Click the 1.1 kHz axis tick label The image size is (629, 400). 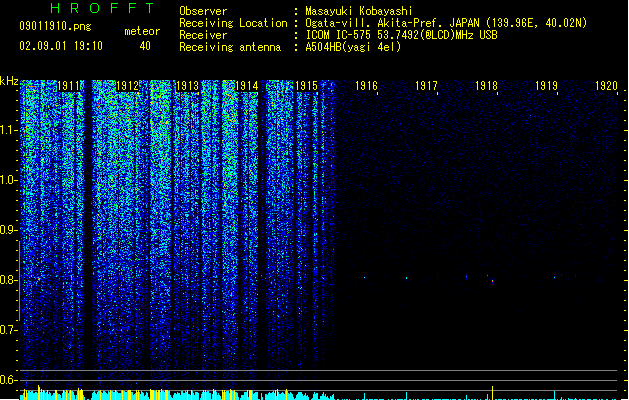point(8,130)
